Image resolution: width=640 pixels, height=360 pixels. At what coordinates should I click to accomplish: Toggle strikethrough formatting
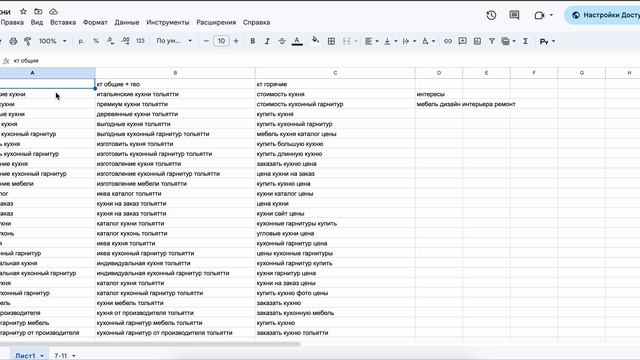point(282,41)
